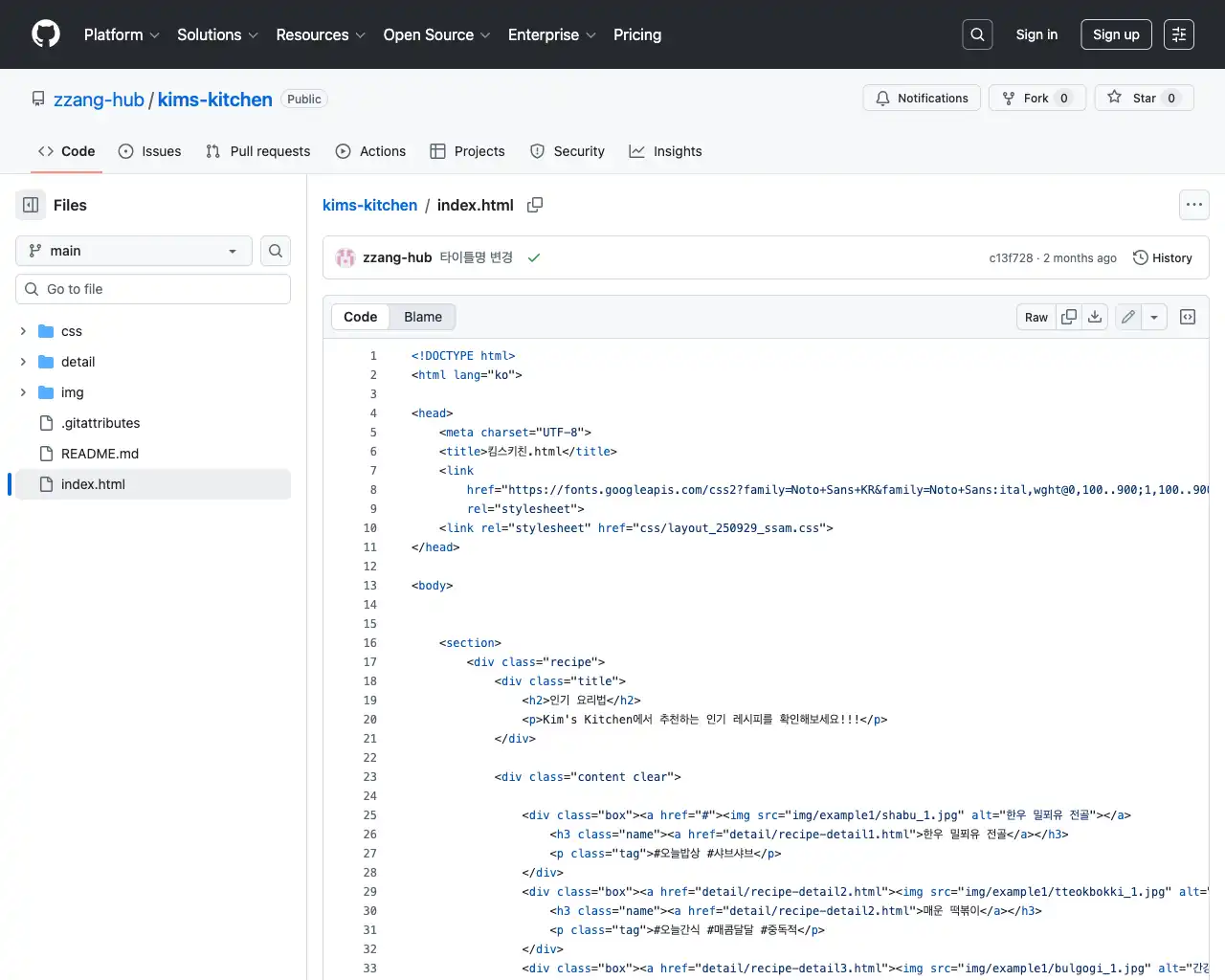Download the raw index.html file
The width and height of the screenshot is (1225, 980).
[x=1095, y=317]
